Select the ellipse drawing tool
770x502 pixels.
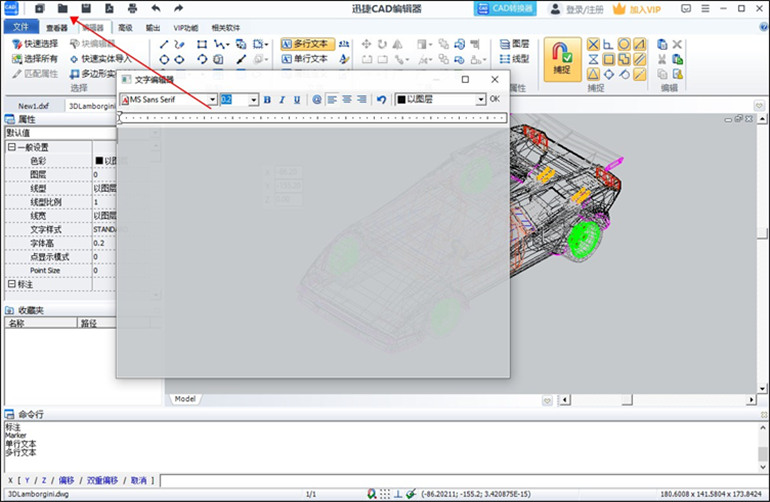(x=180, y=59)
